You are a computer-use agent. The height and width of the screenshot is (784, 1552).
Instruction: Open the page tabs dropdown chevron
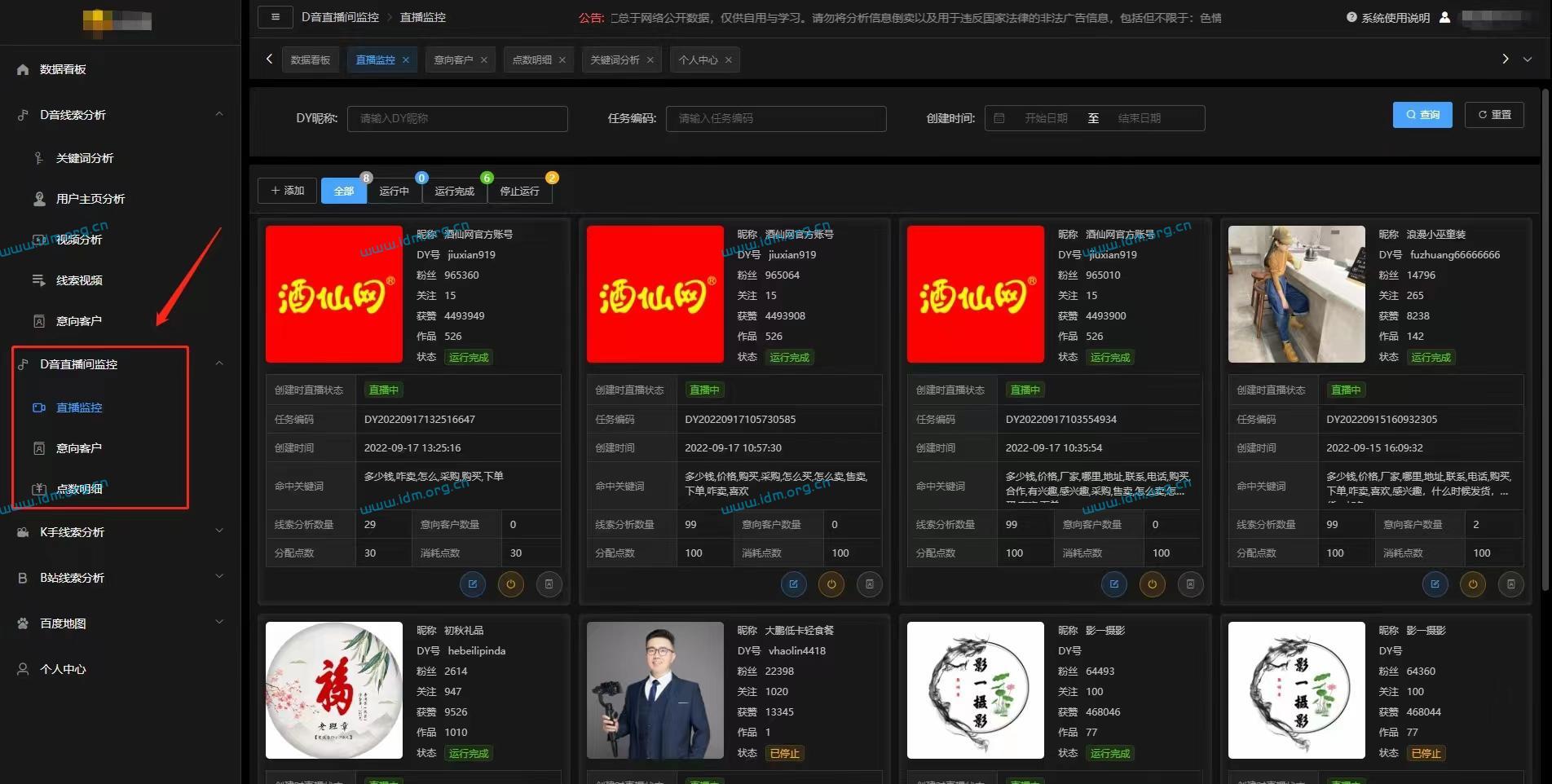click(x=1528, y=59)
